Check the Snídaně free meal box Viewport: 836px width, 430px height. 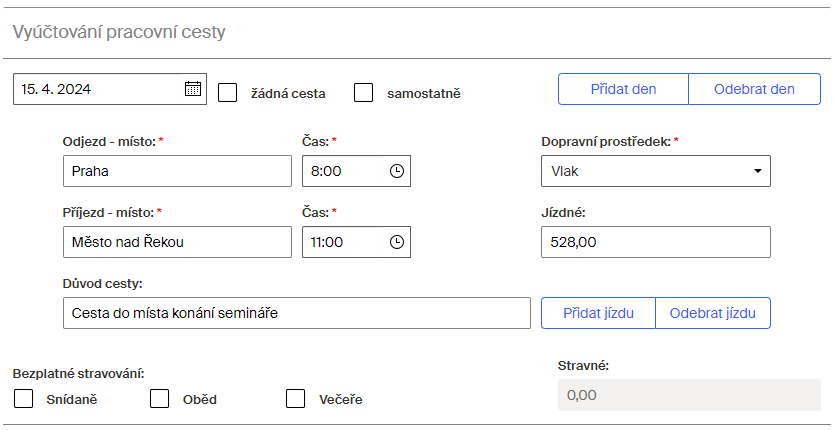tap(23, 399)
